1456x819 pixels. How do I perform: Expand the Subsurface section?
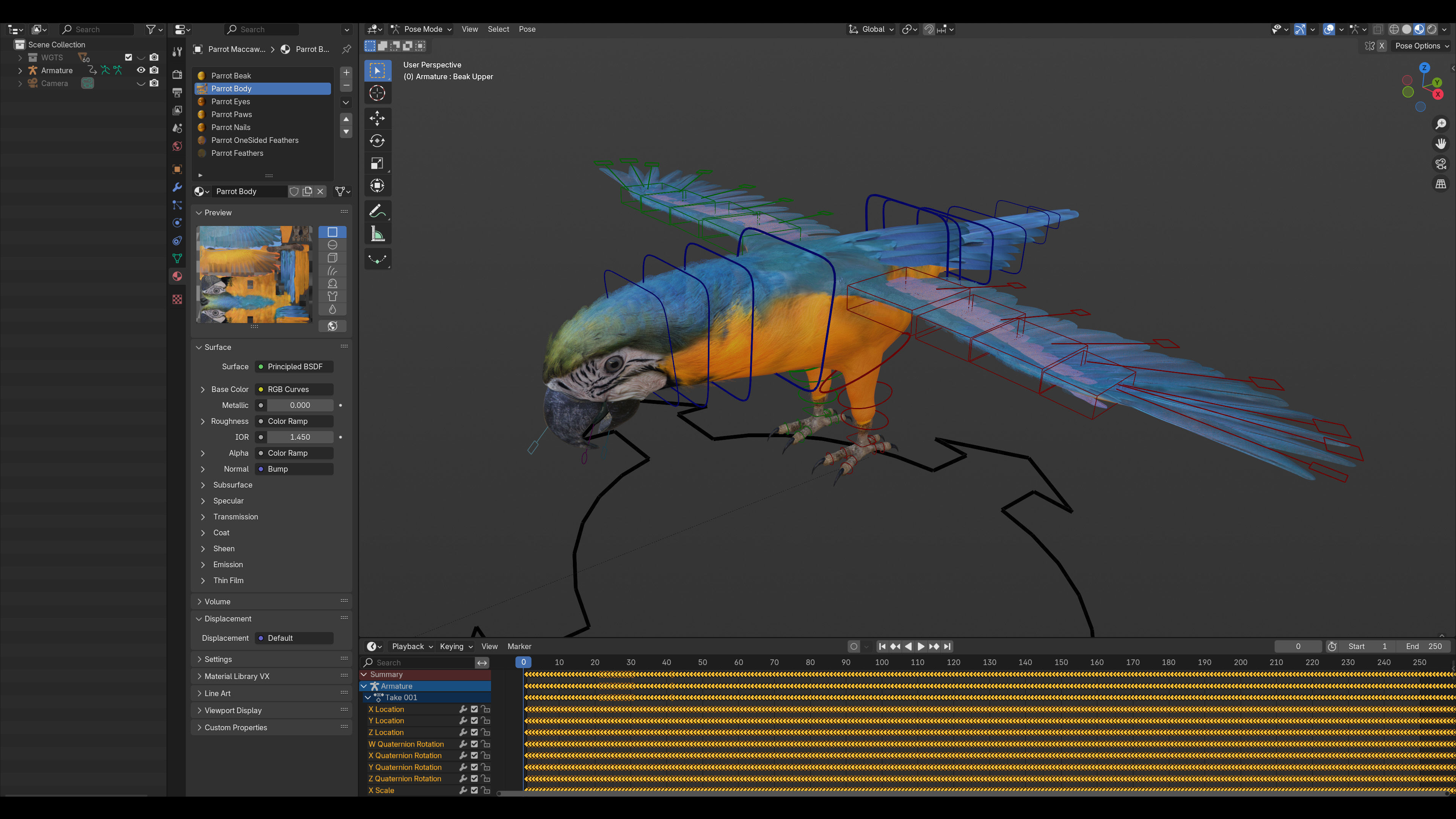click(232, 485)
